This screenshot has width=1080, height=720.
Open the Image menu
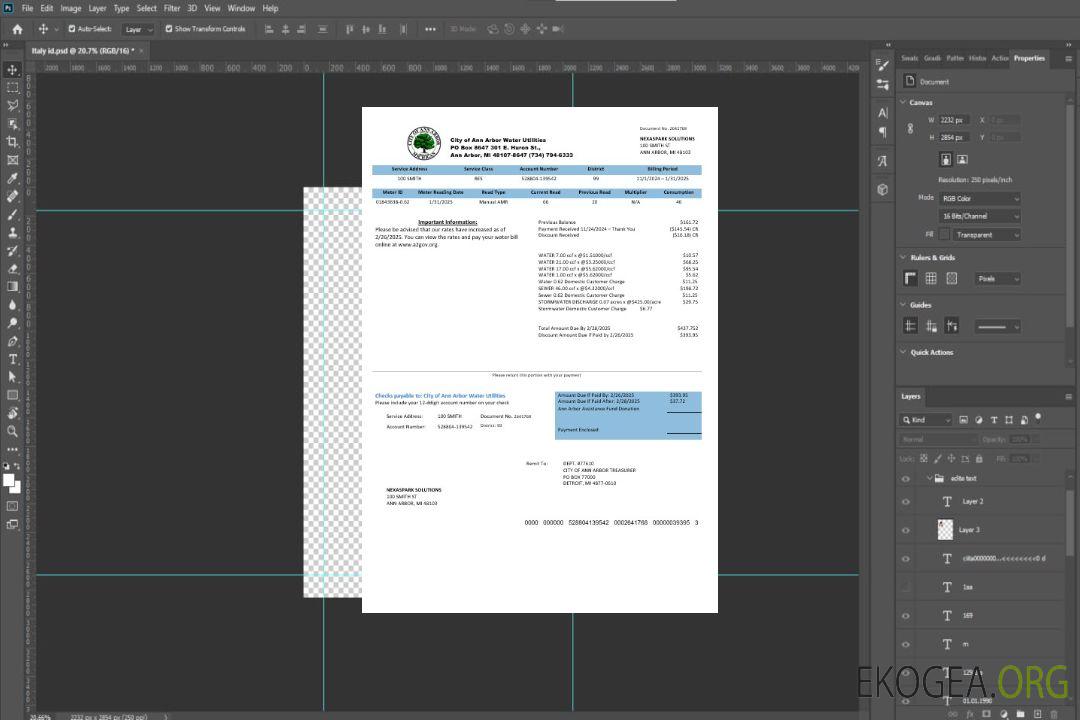pos(71,8)
